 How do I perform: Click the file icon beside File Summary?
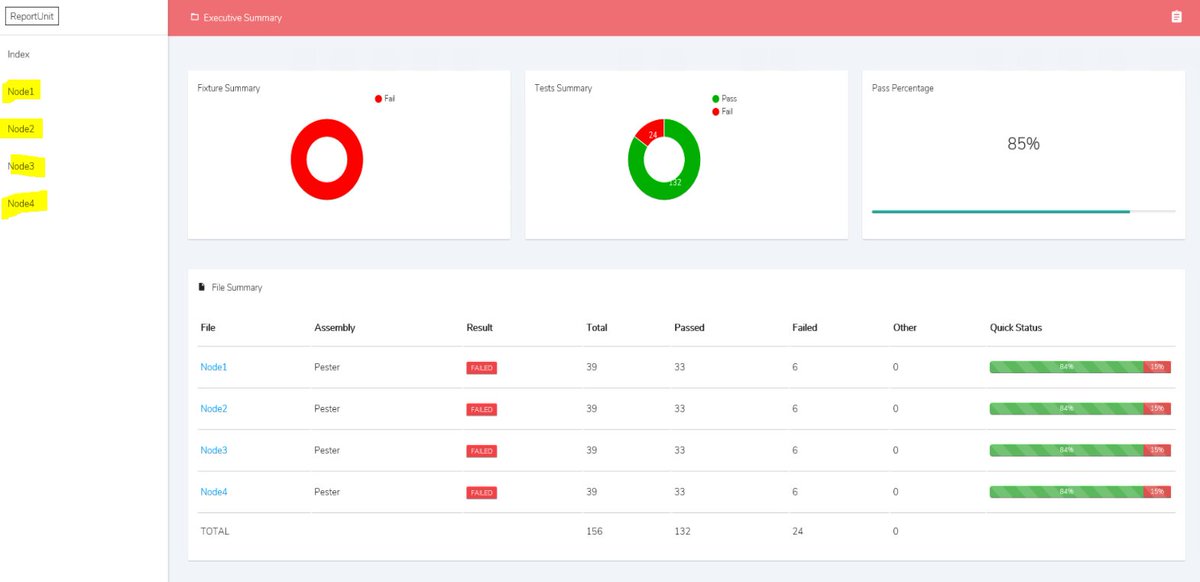click(202, 287)
